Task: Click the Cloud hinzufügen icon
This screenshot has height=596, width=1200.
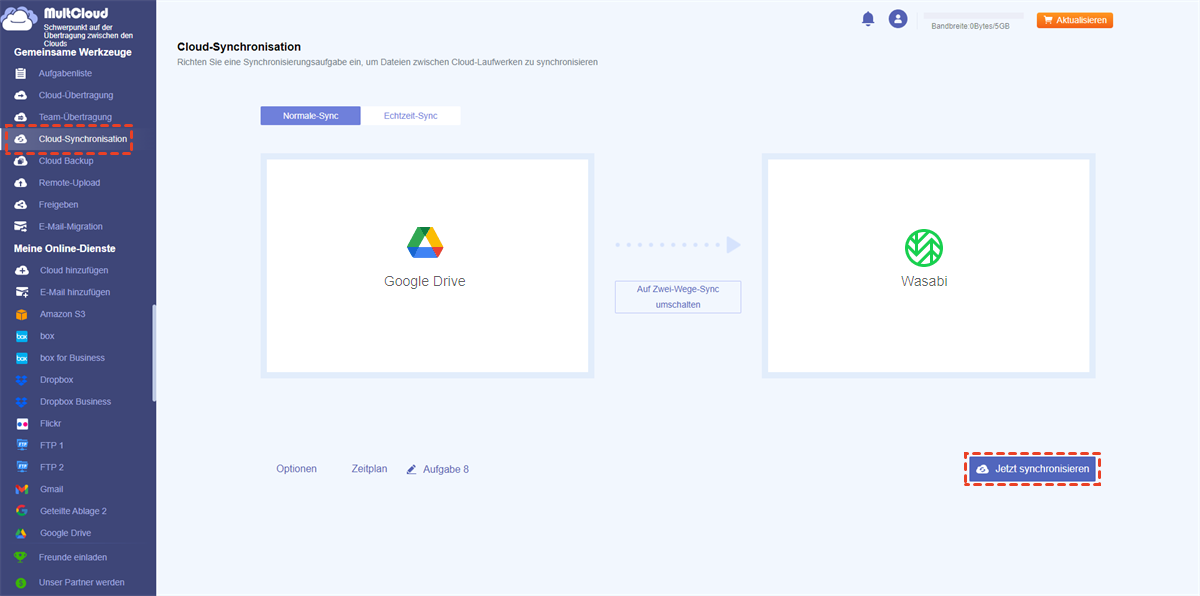Action: (21, 271)
